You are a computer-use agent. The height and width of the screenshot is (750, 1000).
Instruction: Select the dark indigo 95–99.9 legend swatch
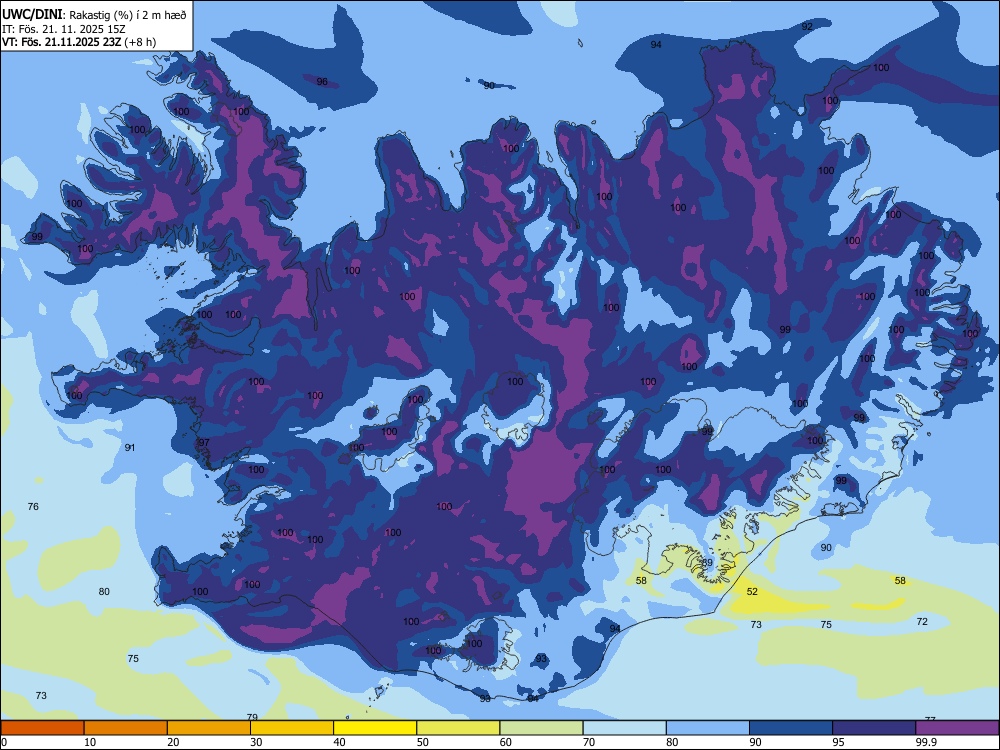[874, 728]
